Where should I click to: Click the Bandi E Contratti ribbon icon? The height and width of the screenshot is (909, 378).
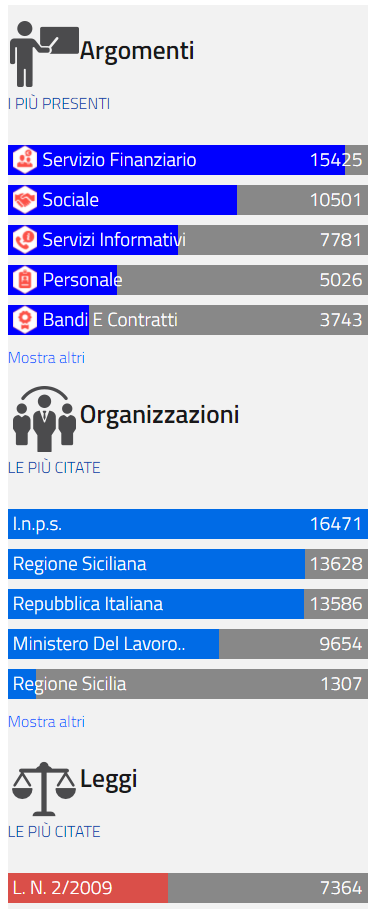(x=24, y=320)
